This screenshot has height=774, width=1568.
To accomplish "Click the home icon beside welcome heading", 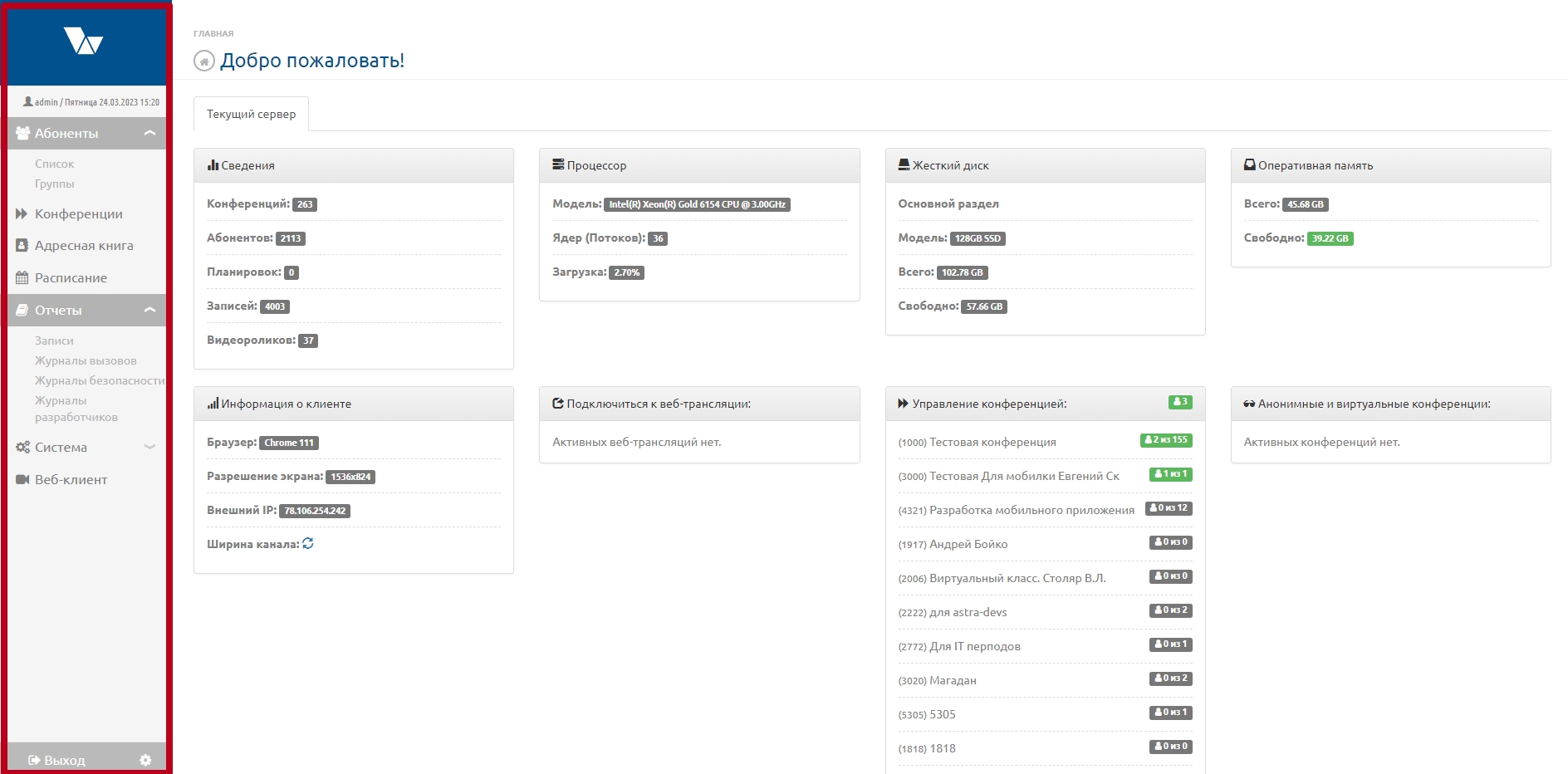I will [203, 61].
